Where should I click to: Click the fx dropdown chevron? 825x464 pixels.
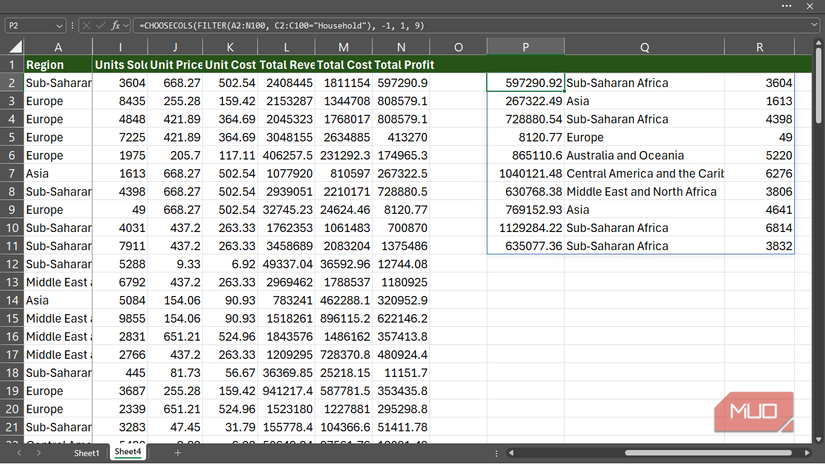point(126,26)
